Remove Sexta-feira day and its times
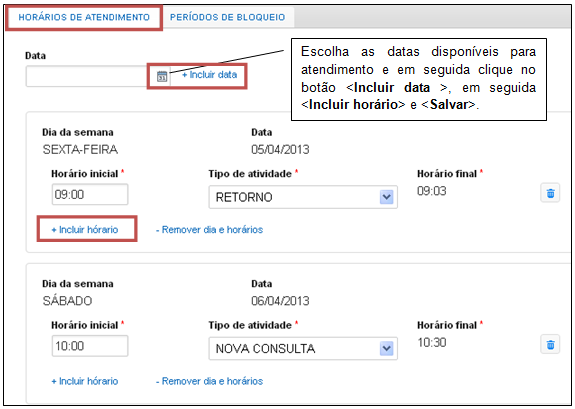The width and height of the screenshot is (575, 409). tap(209, 230)
